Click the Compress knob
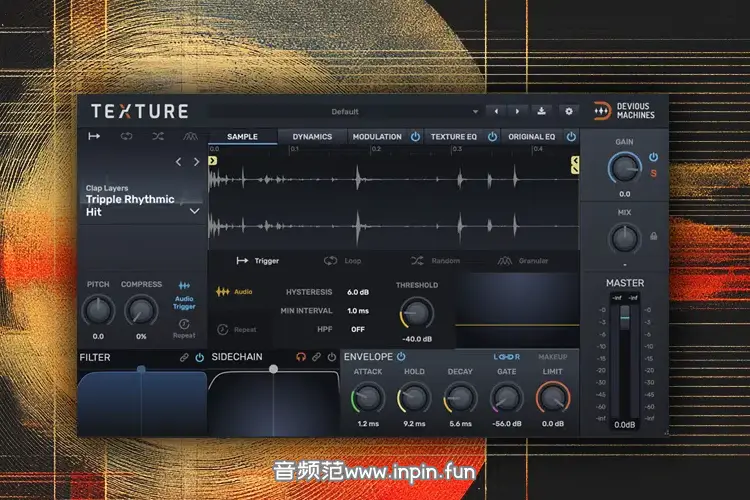The height and width of the screenshot is (500, 750). tap(141, 311)
